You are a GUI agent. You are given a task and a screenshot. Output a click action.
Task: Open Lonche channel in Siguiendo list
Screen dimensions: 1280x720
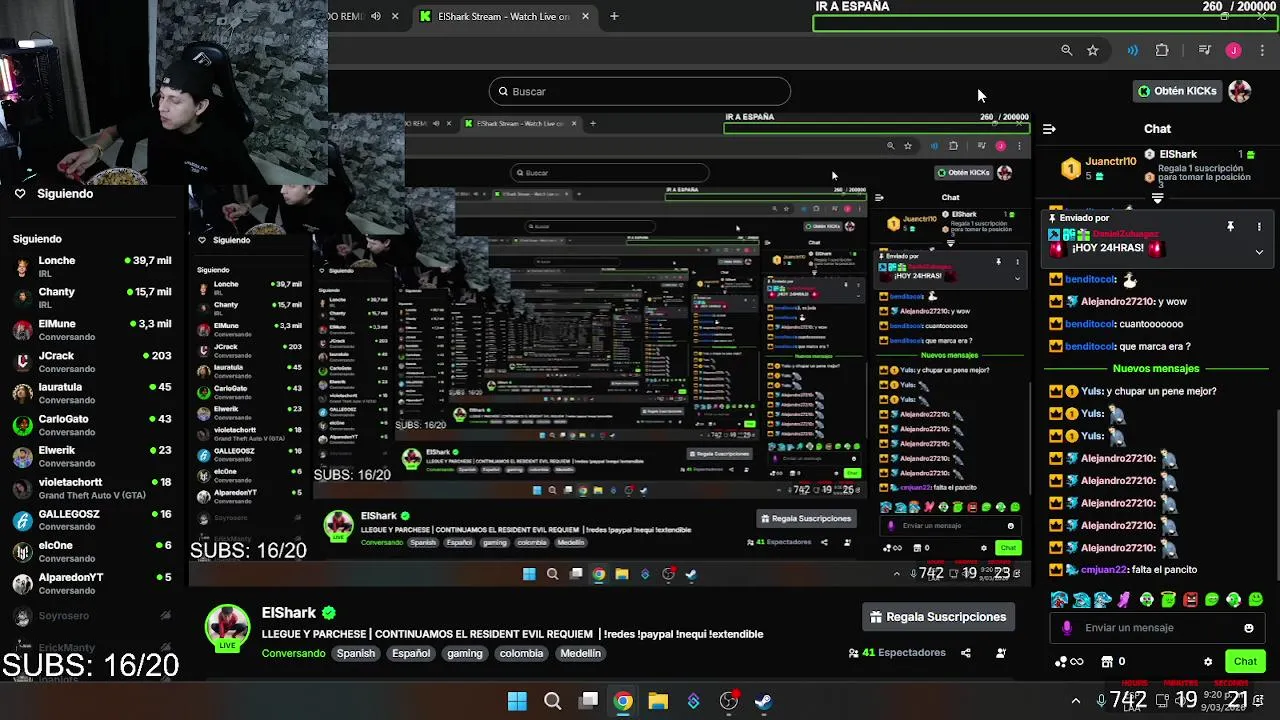pos(92,267)
